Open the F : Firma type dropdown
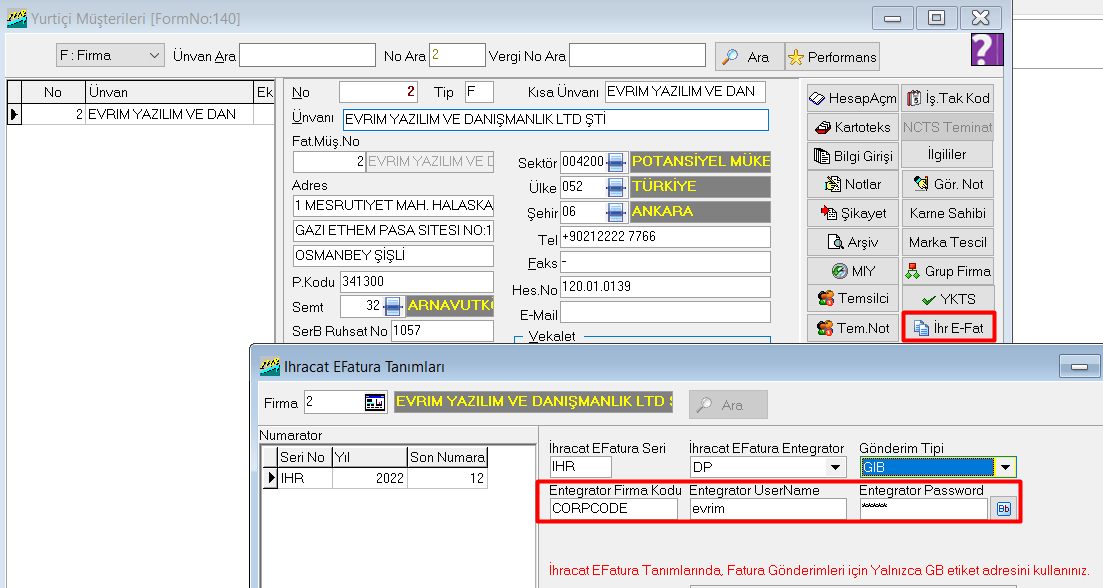 pyautogui.click(x=110, y=55)
